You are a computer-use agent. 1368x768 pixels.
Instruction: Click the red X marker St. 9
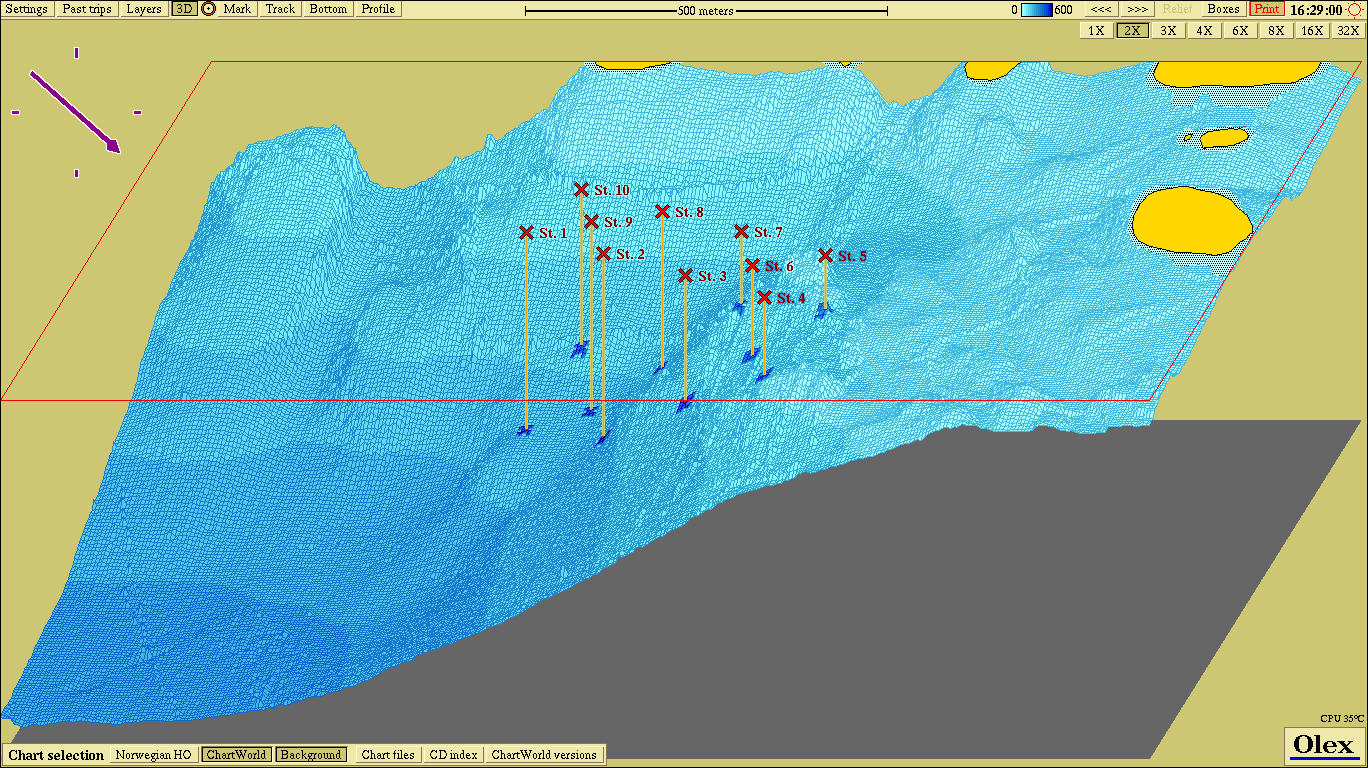click(591, 222)
